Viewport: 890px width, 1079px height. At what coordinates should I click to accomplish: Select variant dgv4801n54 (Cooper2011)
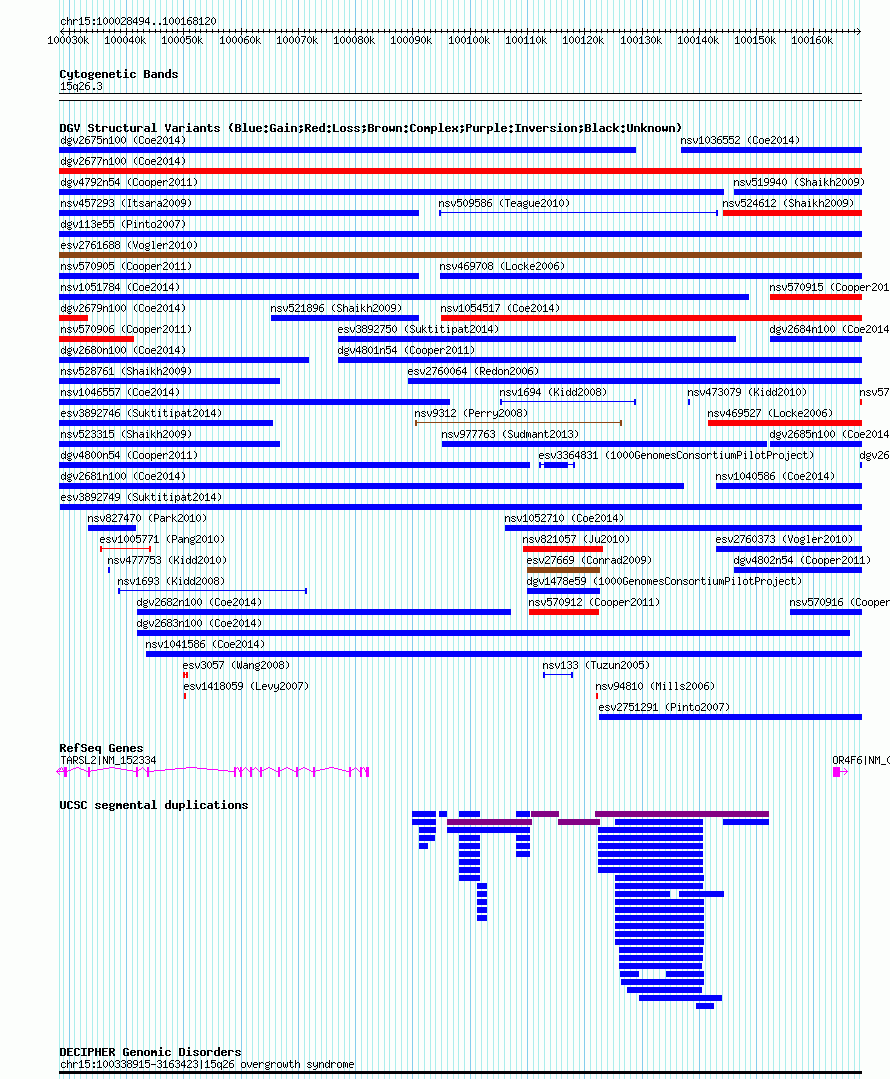click(406, 350)
